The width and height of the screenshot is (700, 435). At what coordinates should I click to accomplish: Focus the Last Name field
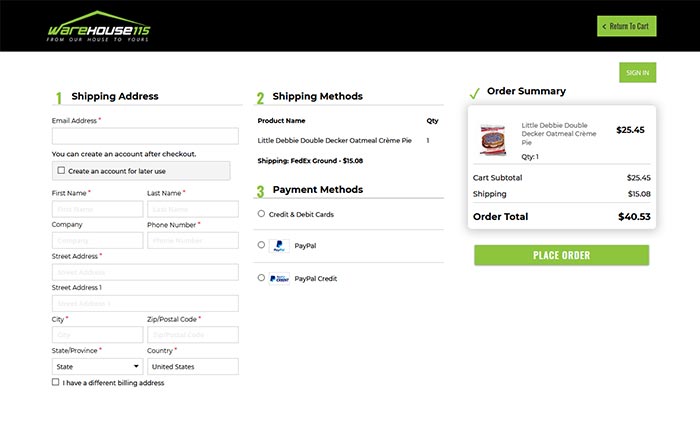coord(193,209)
